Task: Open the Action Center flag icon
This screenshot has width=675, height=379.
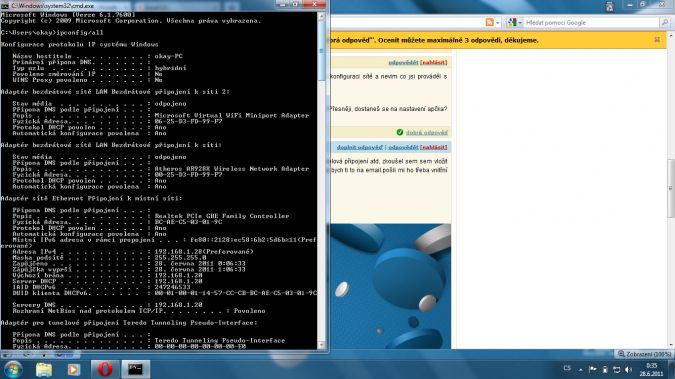Action: tap(592, 370)
